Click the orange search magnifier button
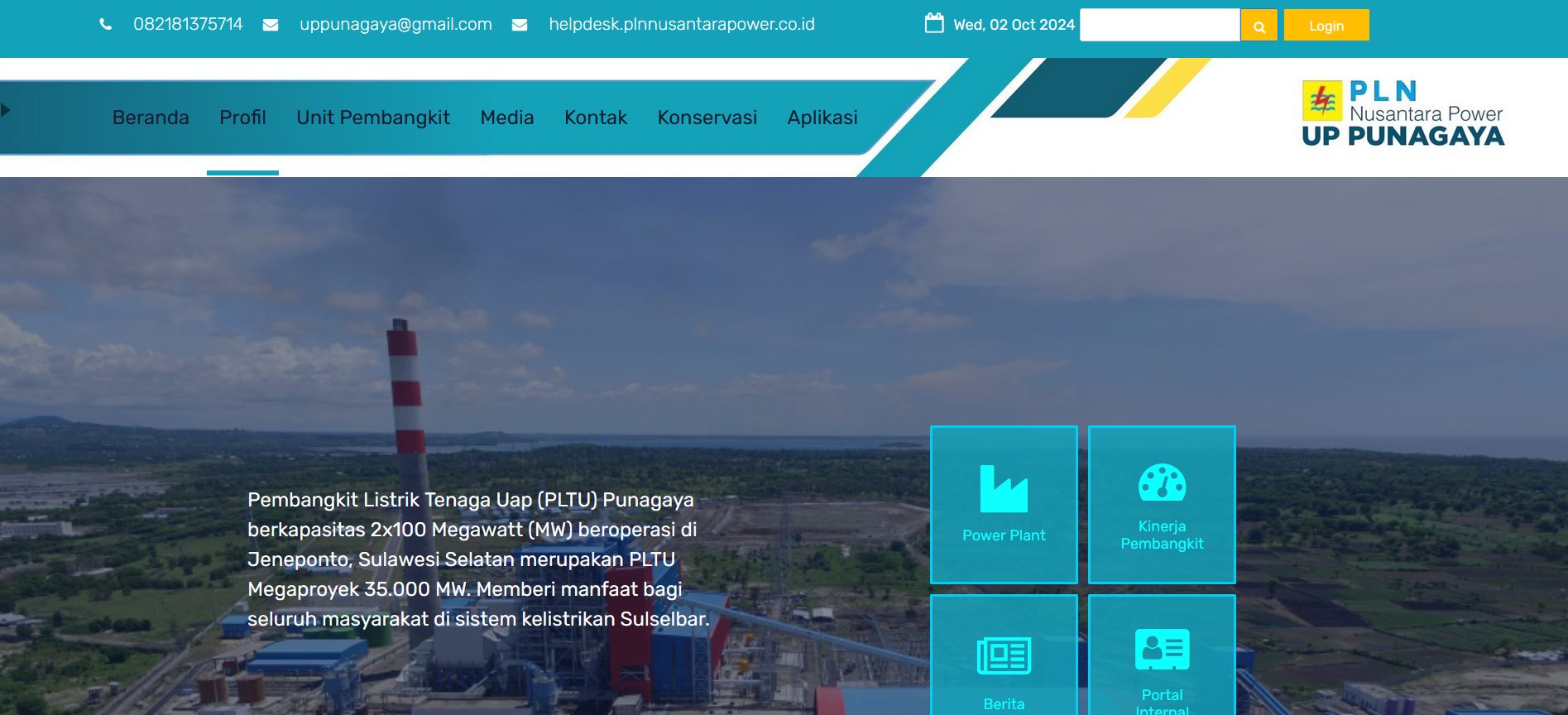The height and width of the screenshot is (715, 1568). (x=1259, y=26)
